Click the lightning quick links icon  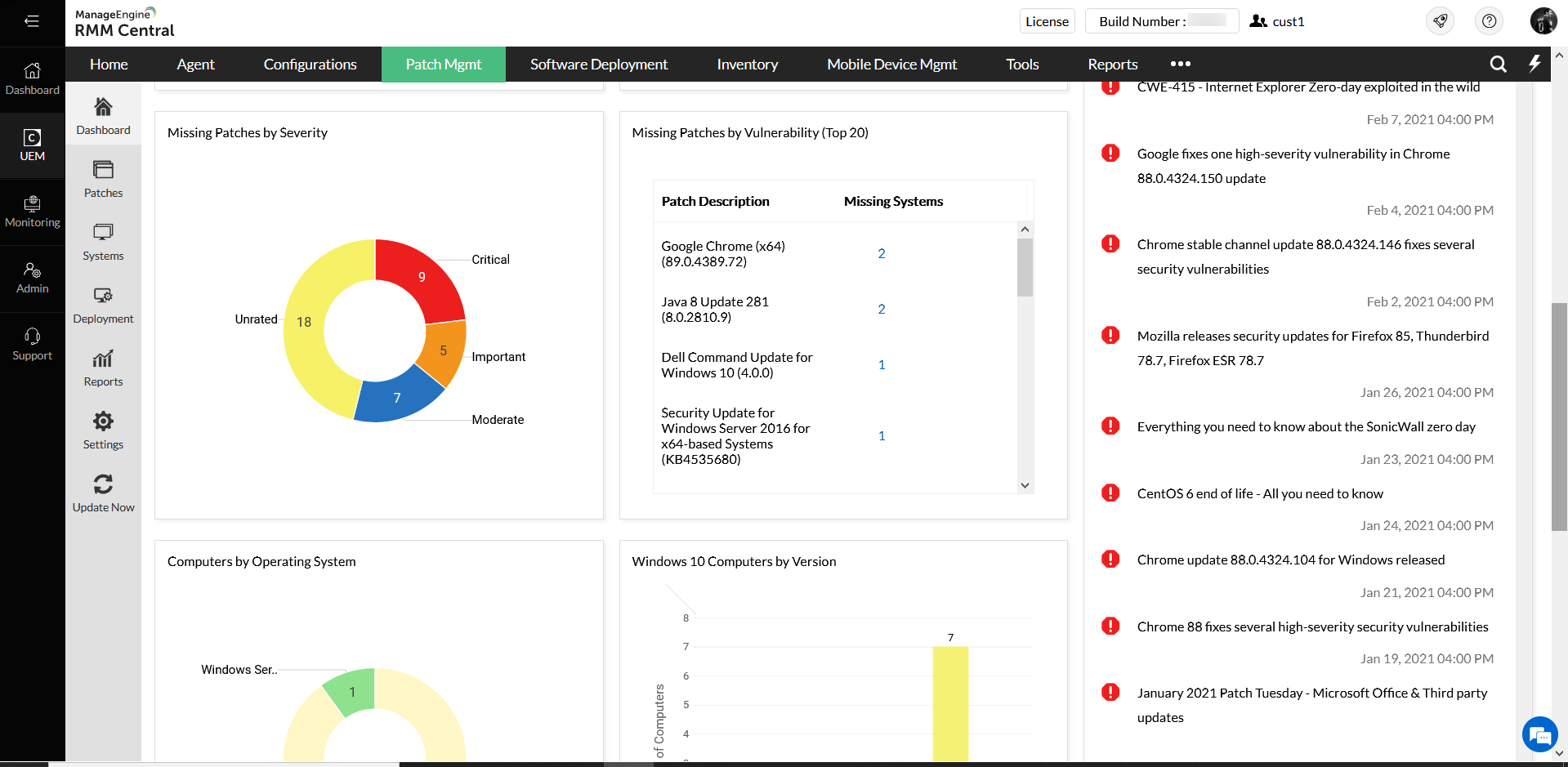[1534, 65]
